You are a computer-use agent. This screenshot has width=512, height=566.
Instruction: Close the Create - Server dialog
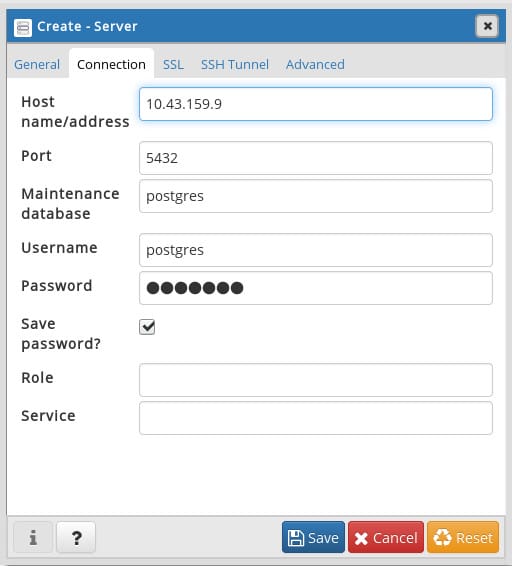pos(487,26)
